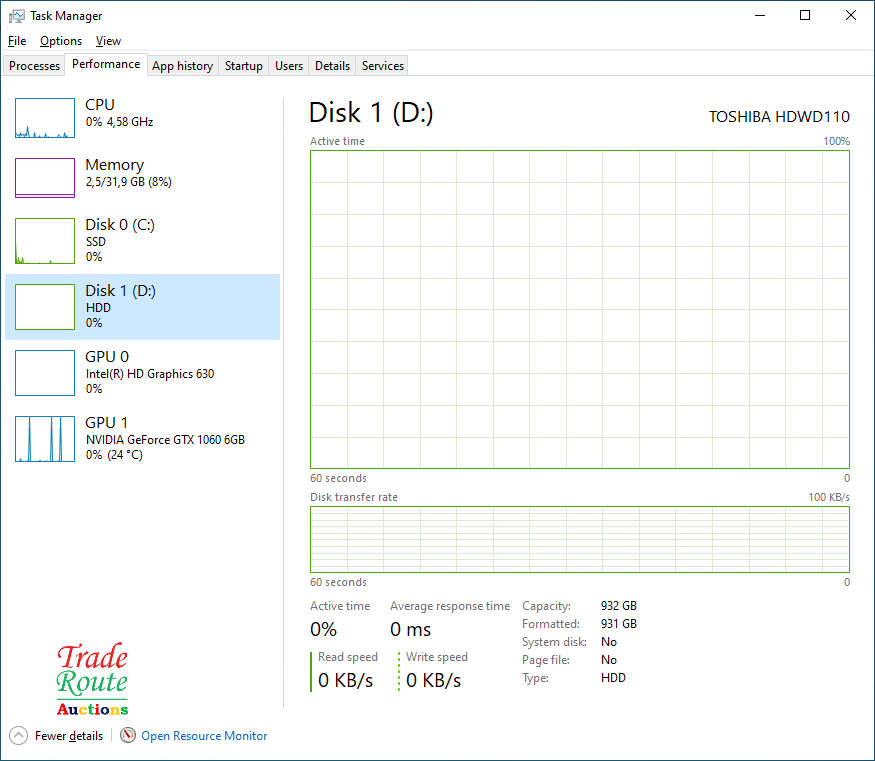This screenshot has height=761, width=875.
Task: Switch to the Users tab
Action: pyautogui.click(x=289, y=66)
